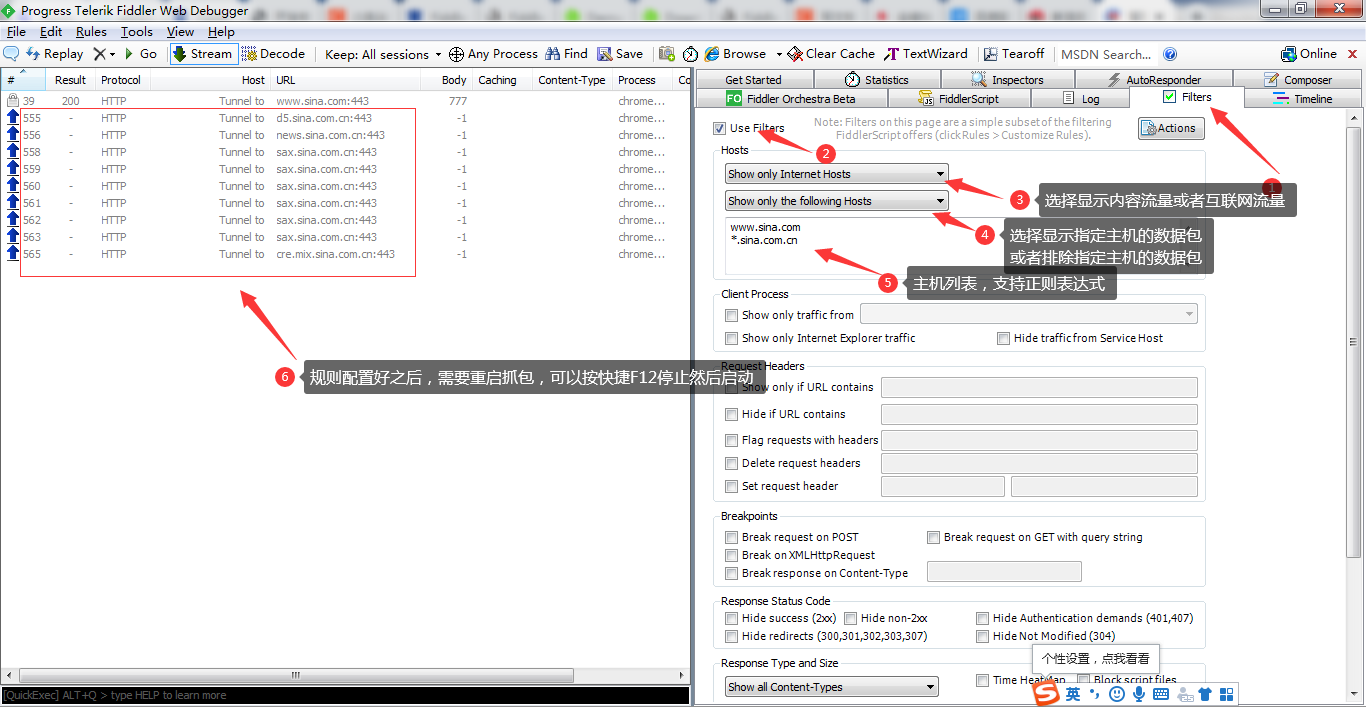The width and height of the screenshot is (1366, 708).
Task: Click the camera screenshot icon
Action: [x=666, y=54]
